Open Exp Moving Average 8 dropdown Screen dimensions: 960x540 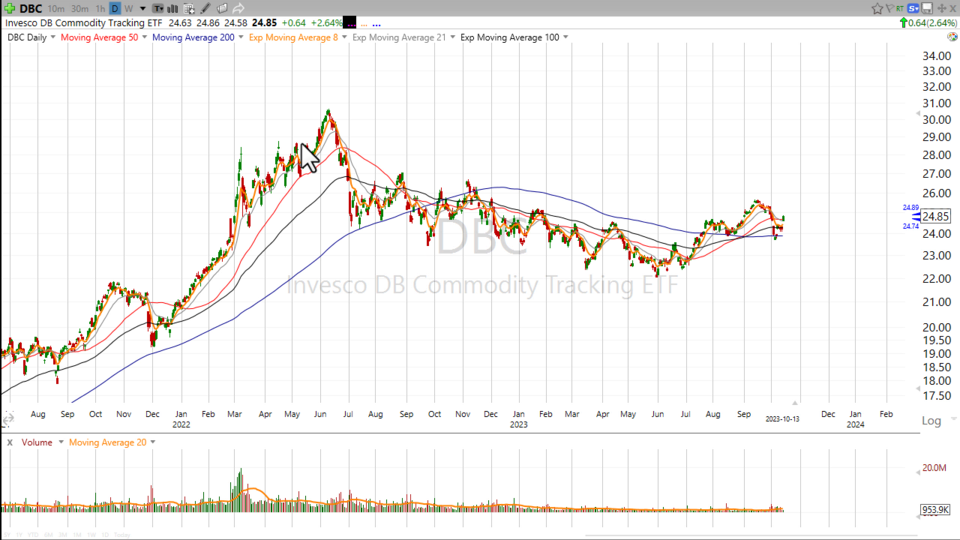344,37
